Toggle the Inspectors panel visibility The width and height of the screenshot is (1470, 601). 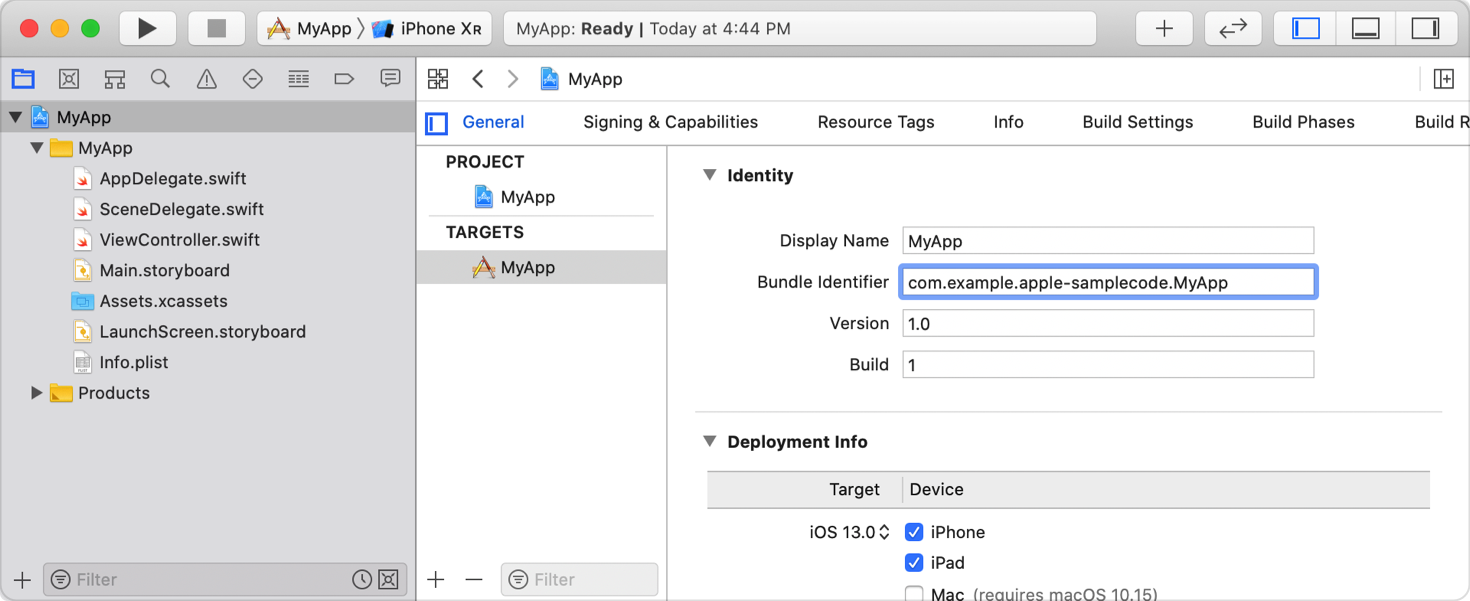pos(1425,29)
